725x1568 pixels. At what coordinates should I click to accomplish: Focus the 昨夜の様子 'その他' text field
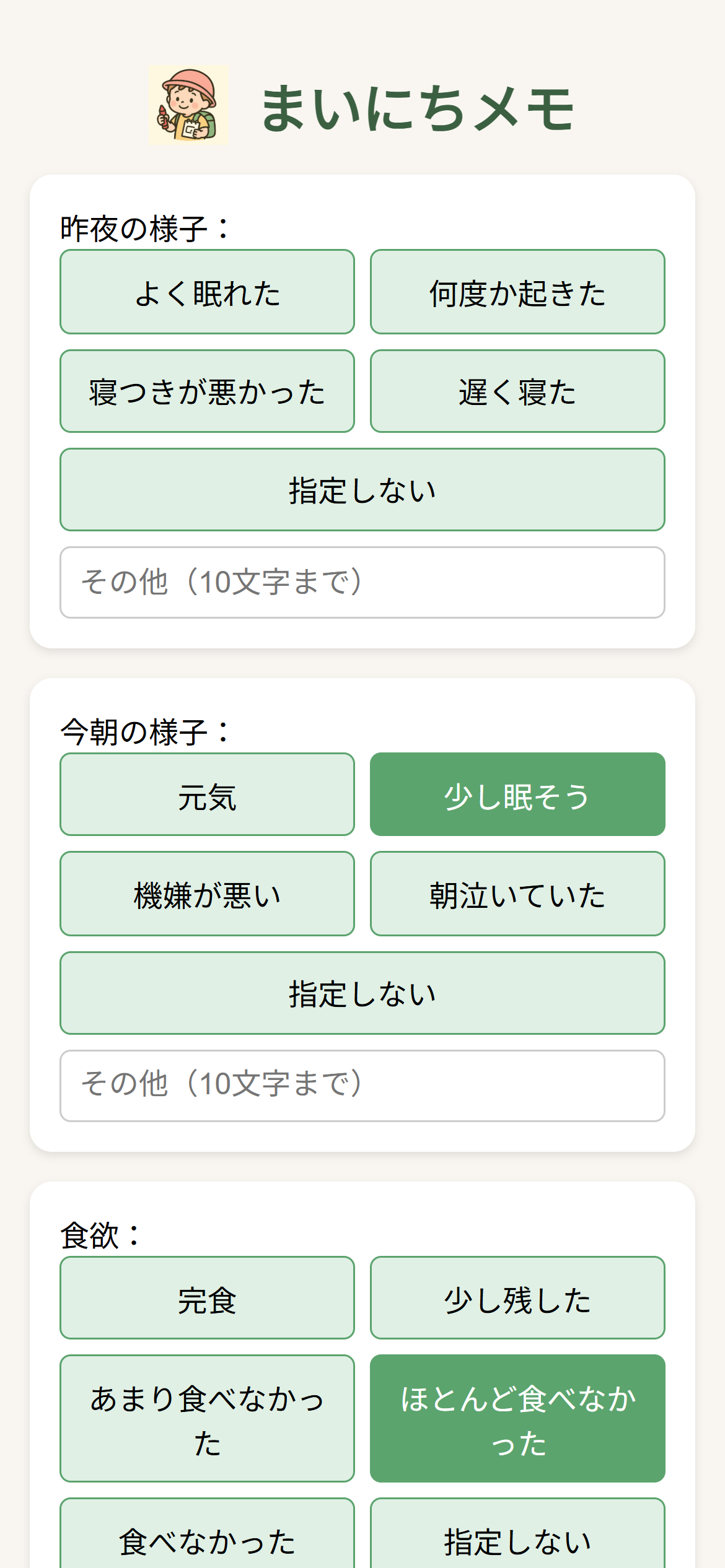tap(362, 582)
